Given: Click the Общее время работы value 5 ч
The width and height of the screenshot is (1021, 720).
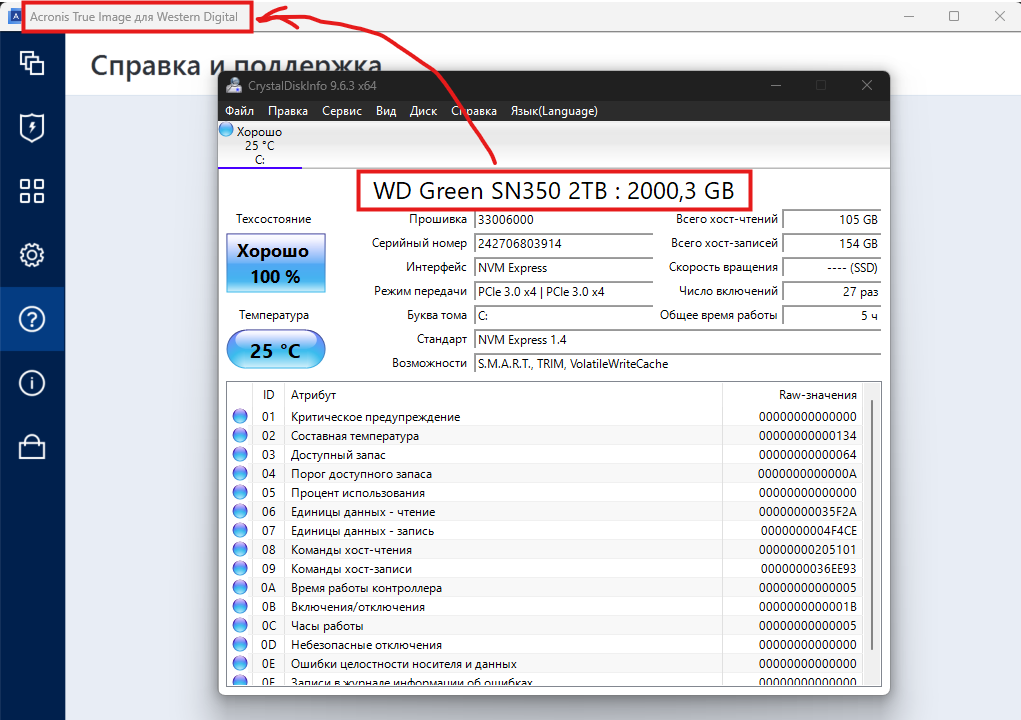Looking at the screenshot, I should 832,316.
